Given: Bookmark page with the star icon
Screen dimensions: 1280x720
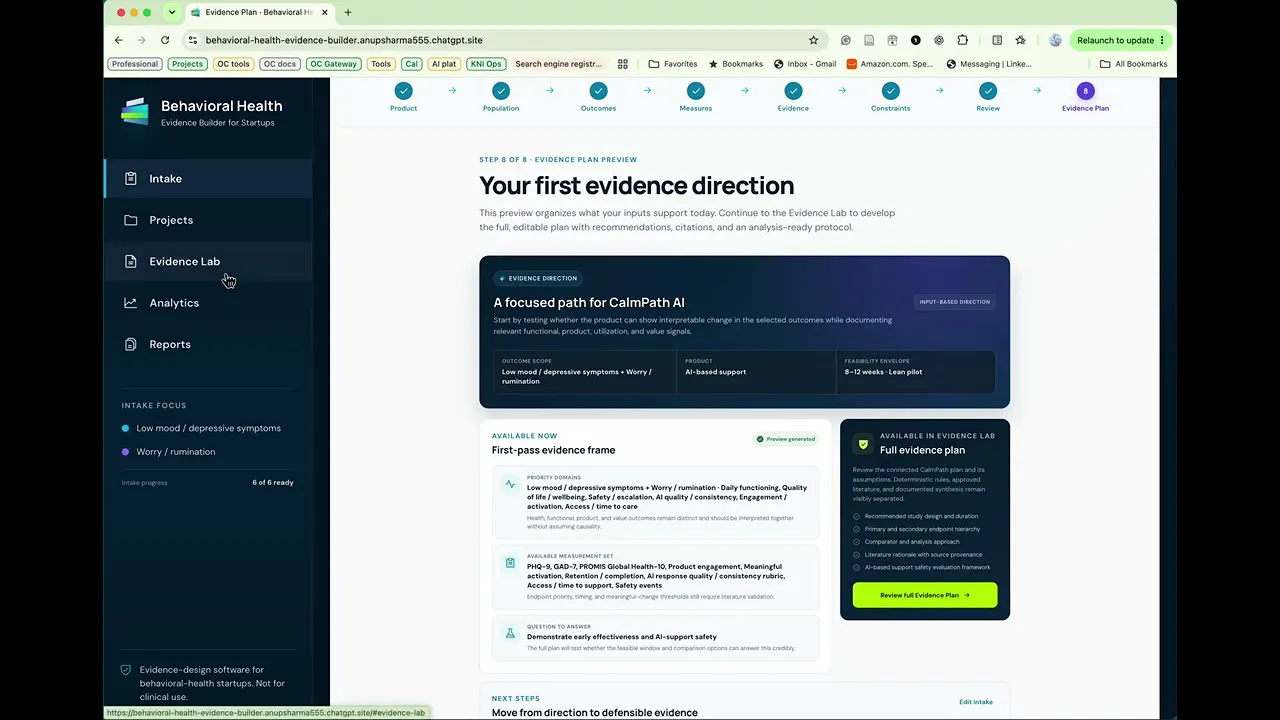Looking at the screenshot, I should (x=813, y=40).
